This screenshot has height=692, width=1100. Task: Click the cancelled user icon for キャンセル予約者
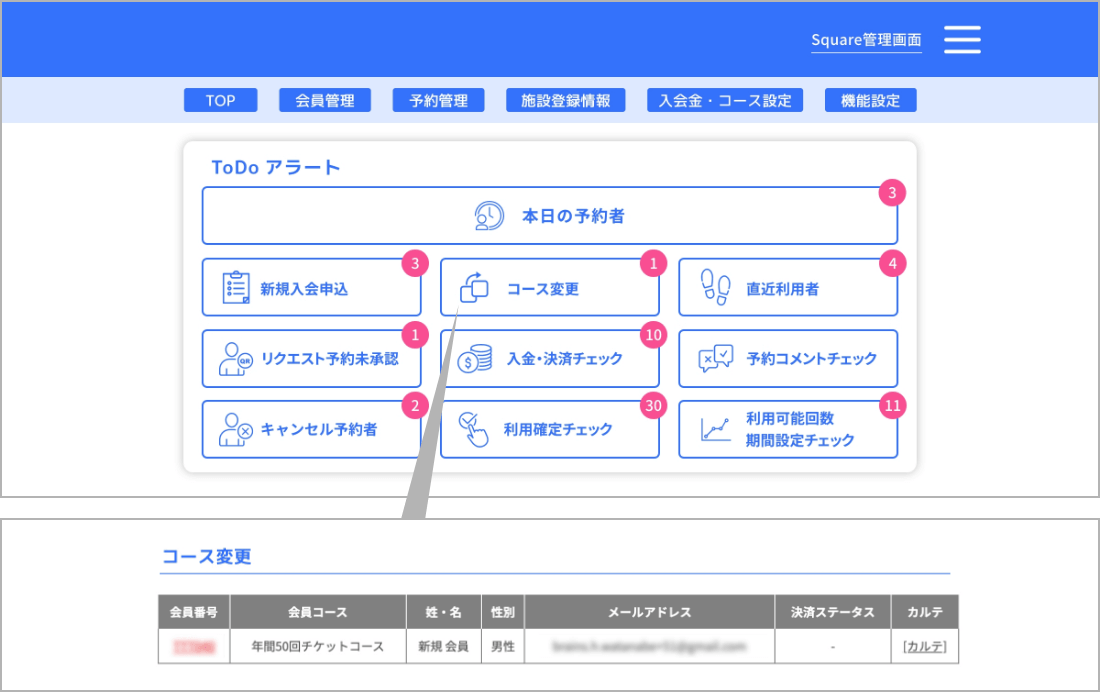(x=236, y=430)
